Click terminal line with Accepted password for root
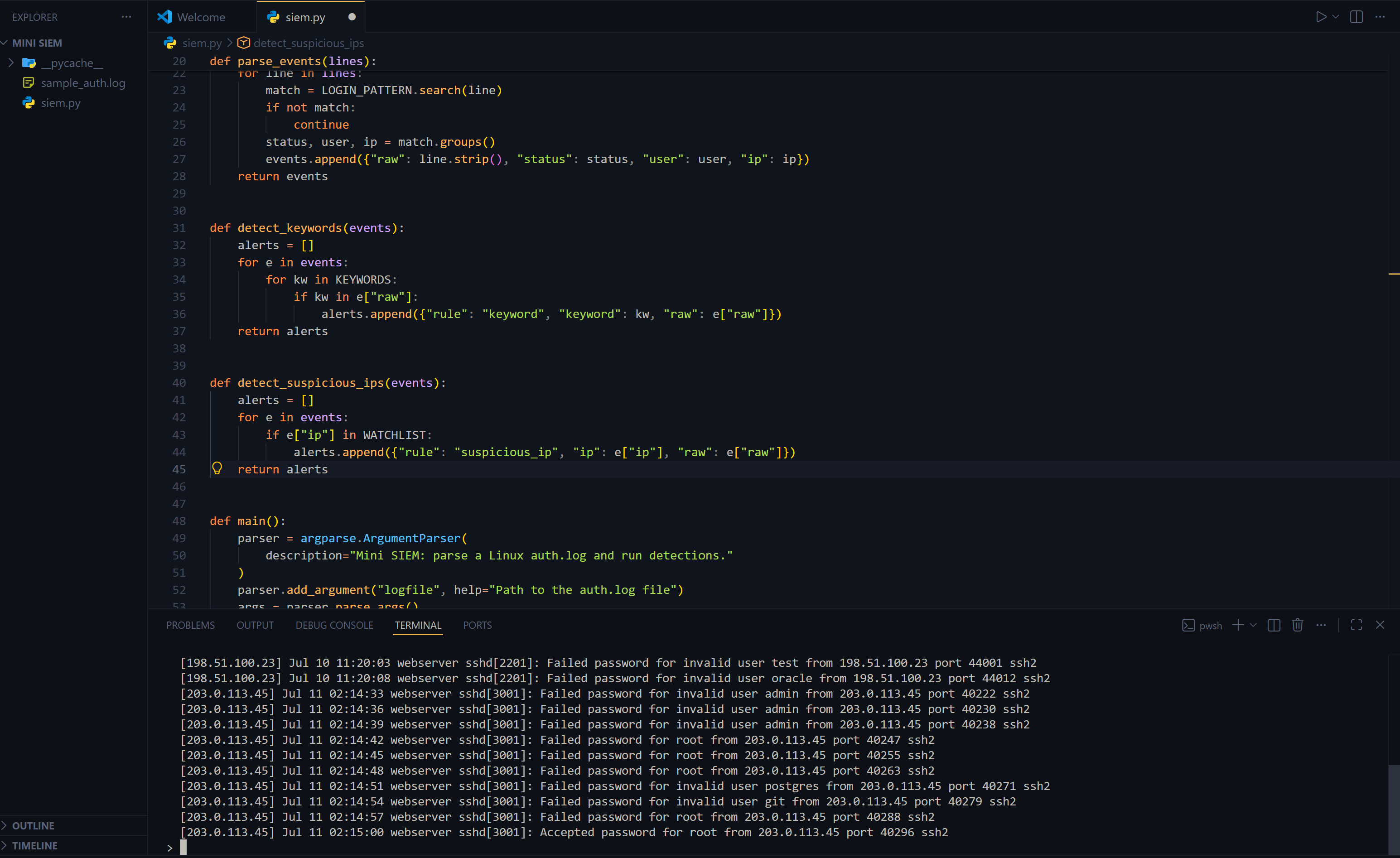1400x858 pixels. point(564,833)
